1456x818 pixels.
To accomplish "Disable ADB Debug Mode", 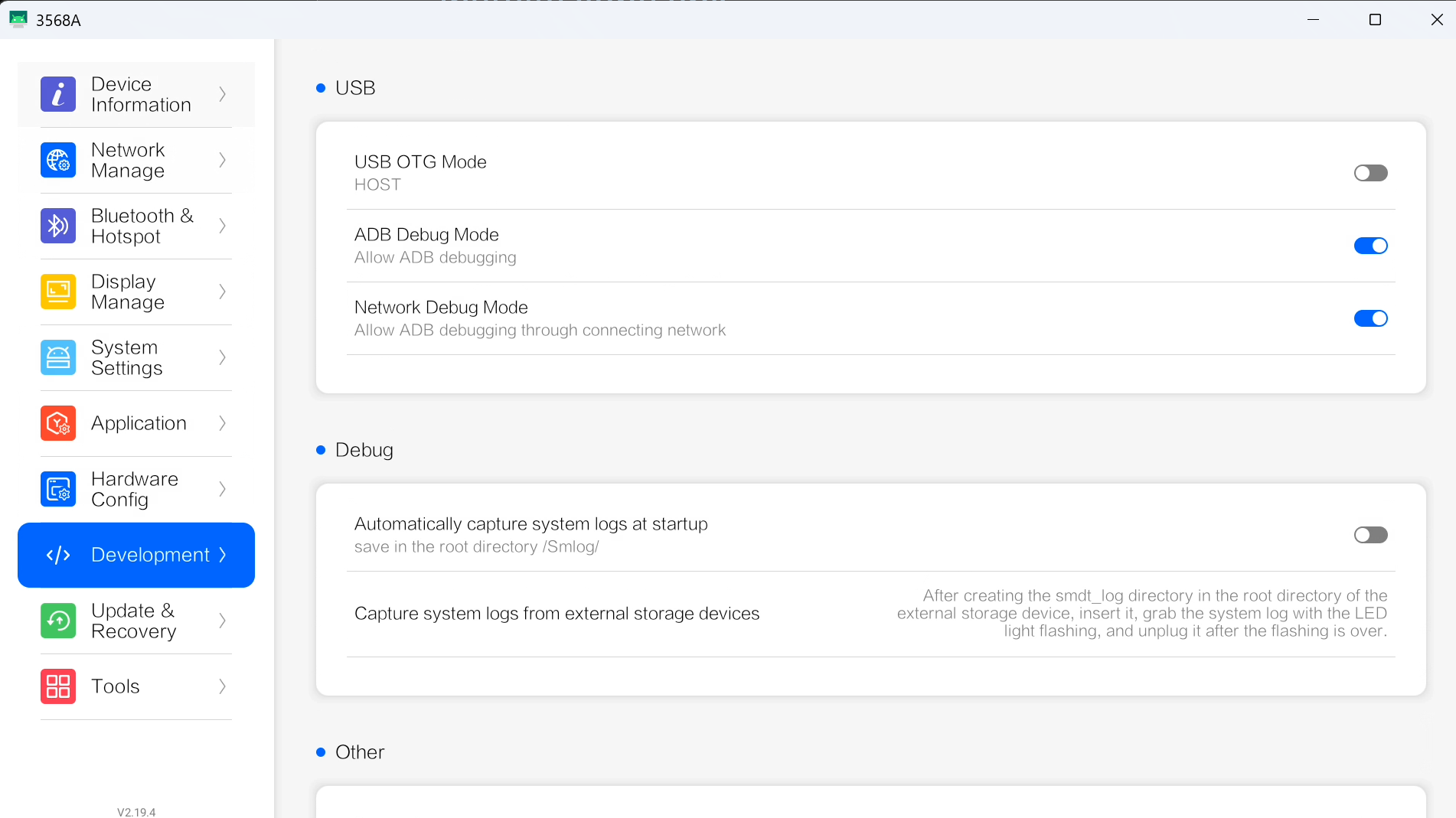I will [x=1370, y=246].
